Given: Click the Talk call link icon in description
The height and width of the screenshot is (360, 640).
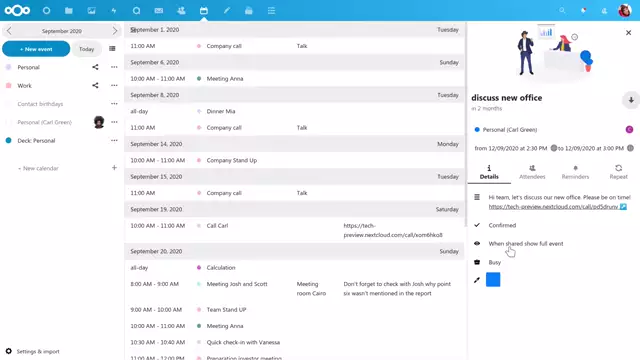Looking at the screenshot, I should tap(623, 207).
